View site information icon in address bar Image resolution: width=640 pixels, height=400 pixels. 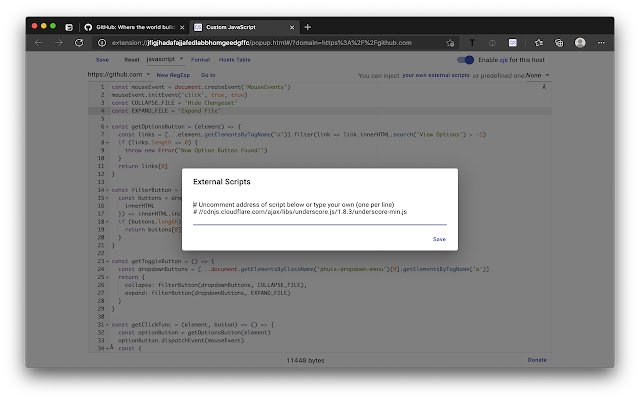pos(102,43)
